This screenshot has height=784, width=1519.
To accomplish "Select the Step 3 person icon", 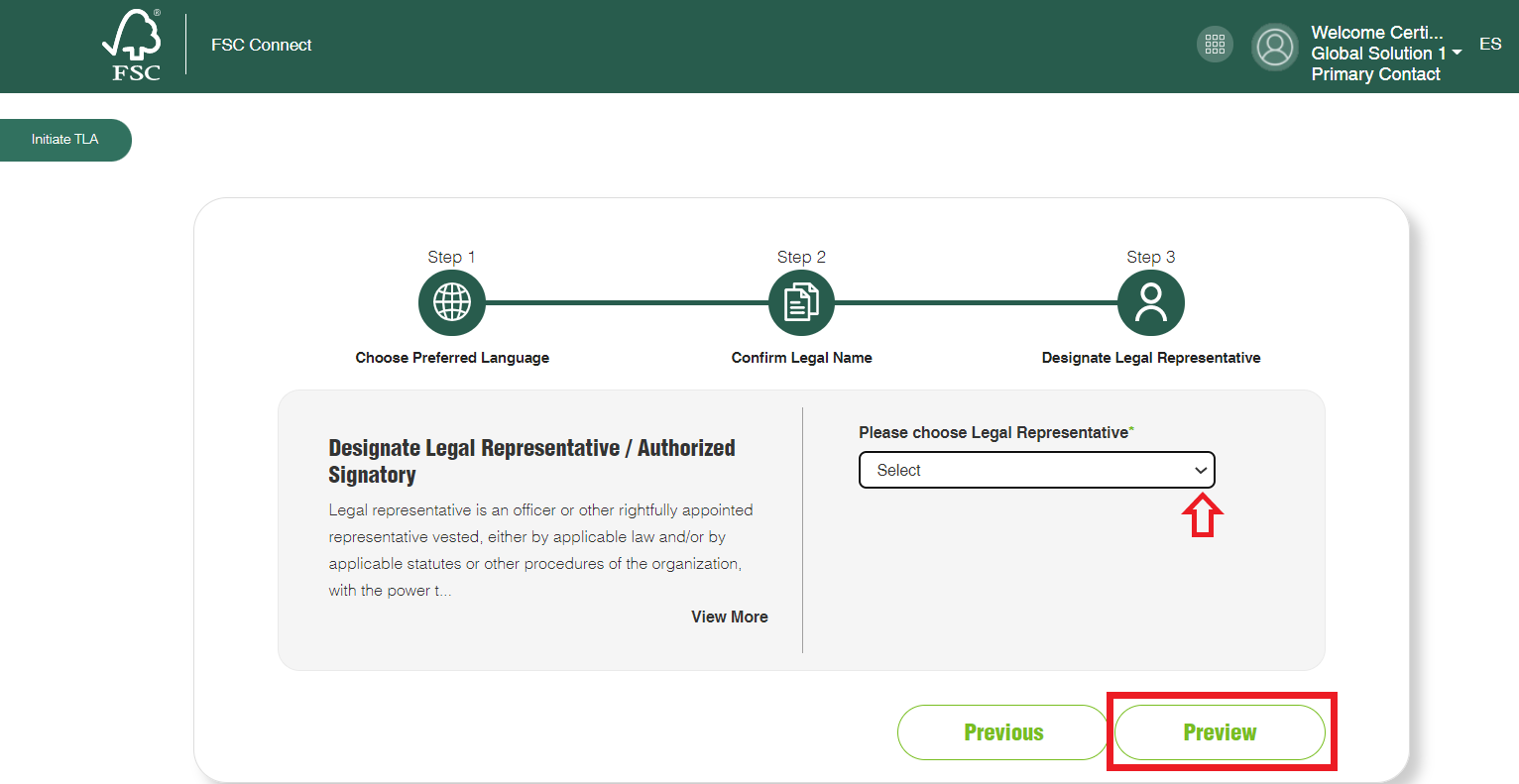I will click(x=1150, y=302).
